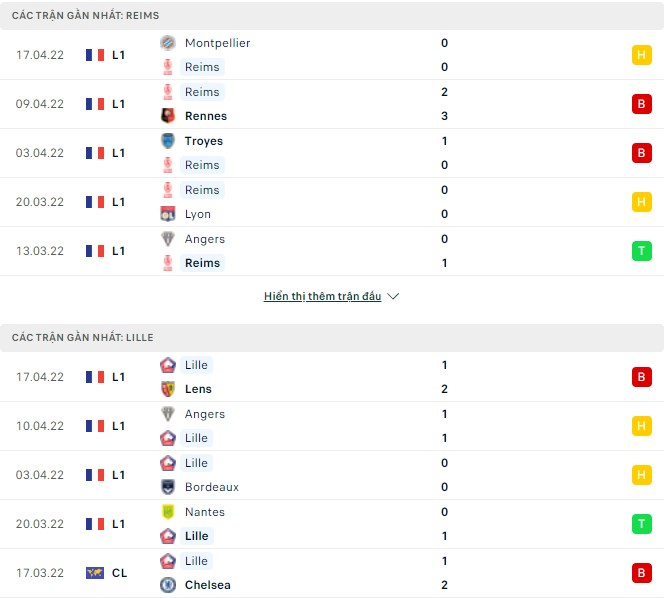Click the Champions League flag icon

[95, 573]
